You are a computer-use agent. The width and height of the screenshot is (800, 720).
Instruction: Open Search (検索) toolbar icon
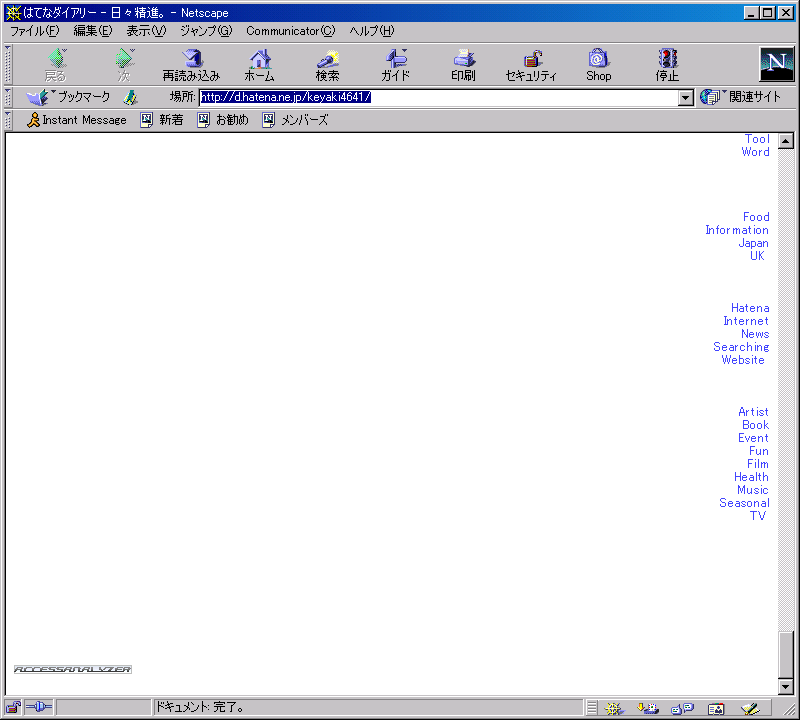coord(328,64)
